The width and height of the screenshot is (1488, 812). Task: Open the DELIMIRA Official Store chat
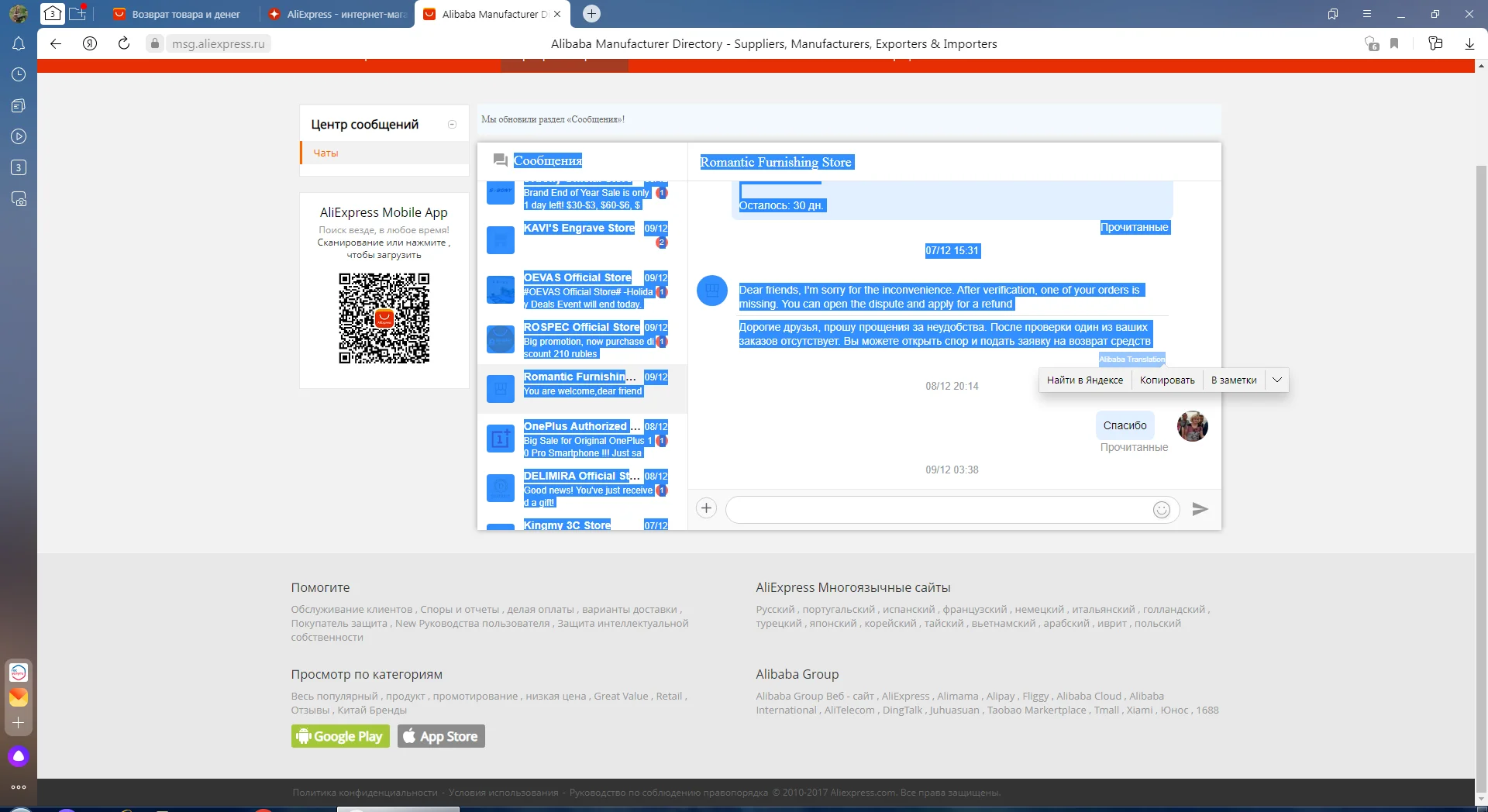point(582,488)
